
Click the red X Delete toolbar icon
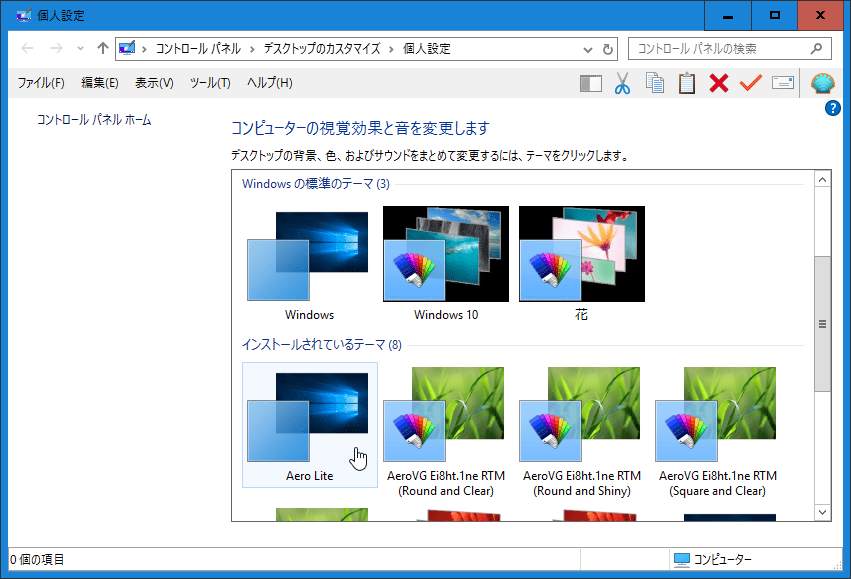click(719, 83)
